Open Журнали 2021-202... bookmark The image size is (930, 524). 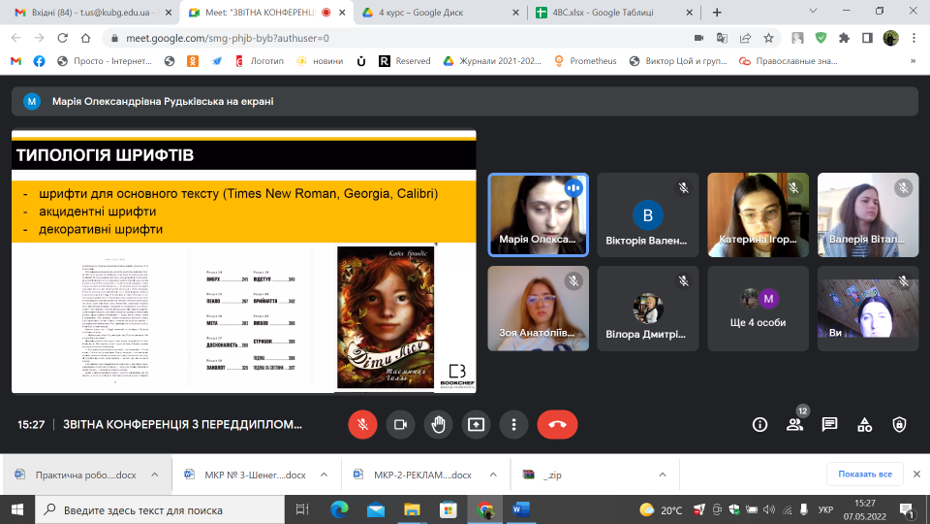pyautogui.click(x=493, y=61)
